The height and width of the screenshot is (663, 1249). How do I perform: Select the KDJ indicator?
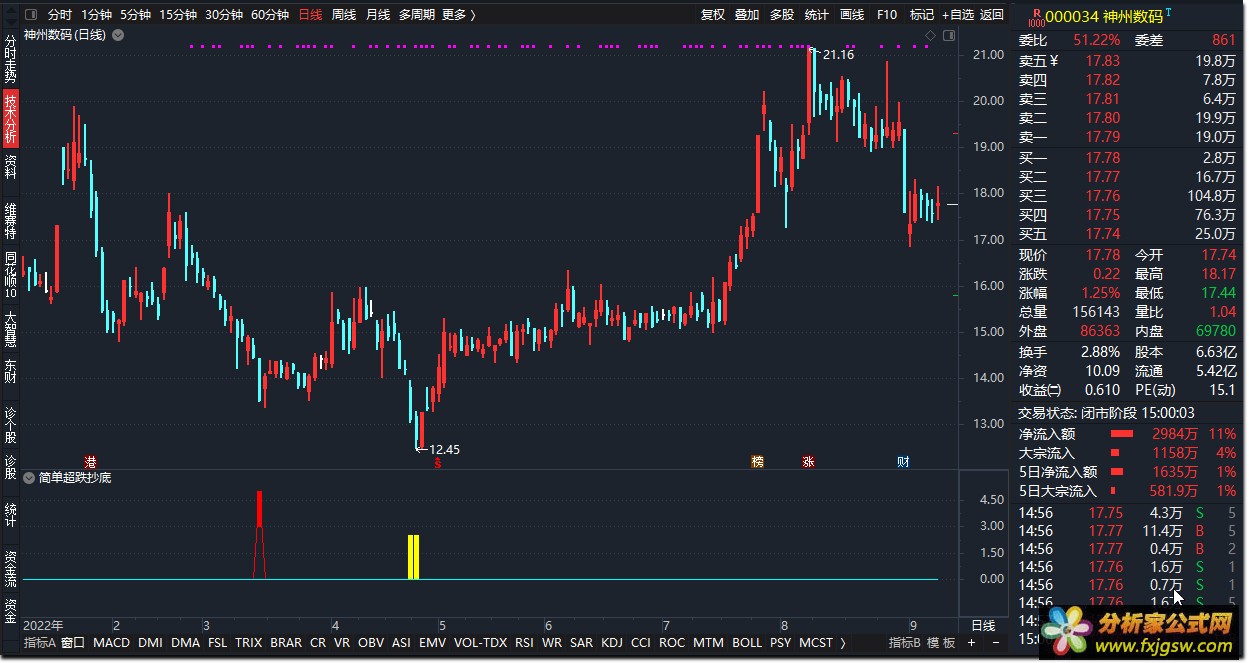coord(611,642)
